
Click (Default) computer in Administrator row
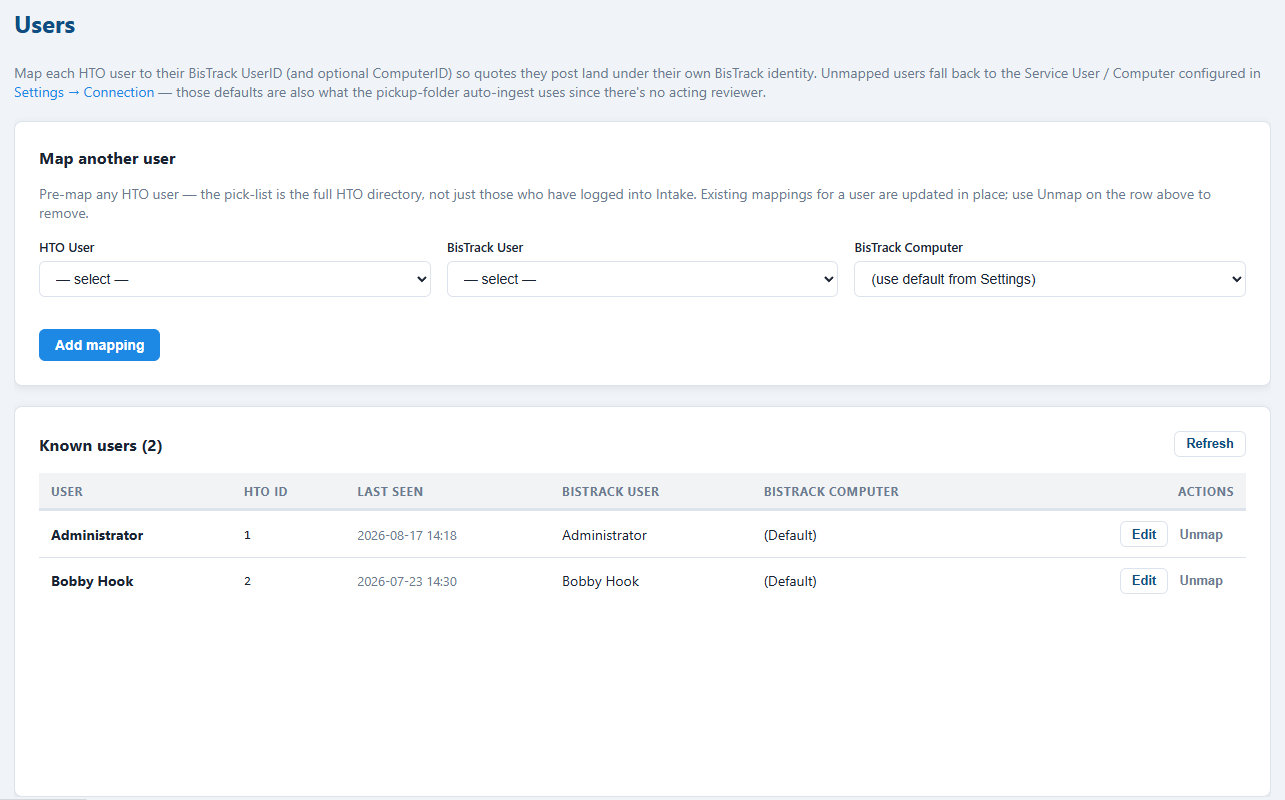click(x=790, y=535)
